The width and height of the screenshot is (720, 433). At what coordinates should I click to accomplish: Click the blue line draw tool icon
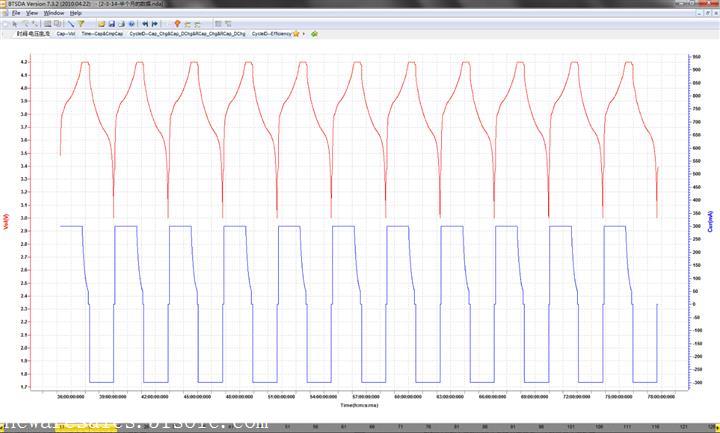pos(70,23)
